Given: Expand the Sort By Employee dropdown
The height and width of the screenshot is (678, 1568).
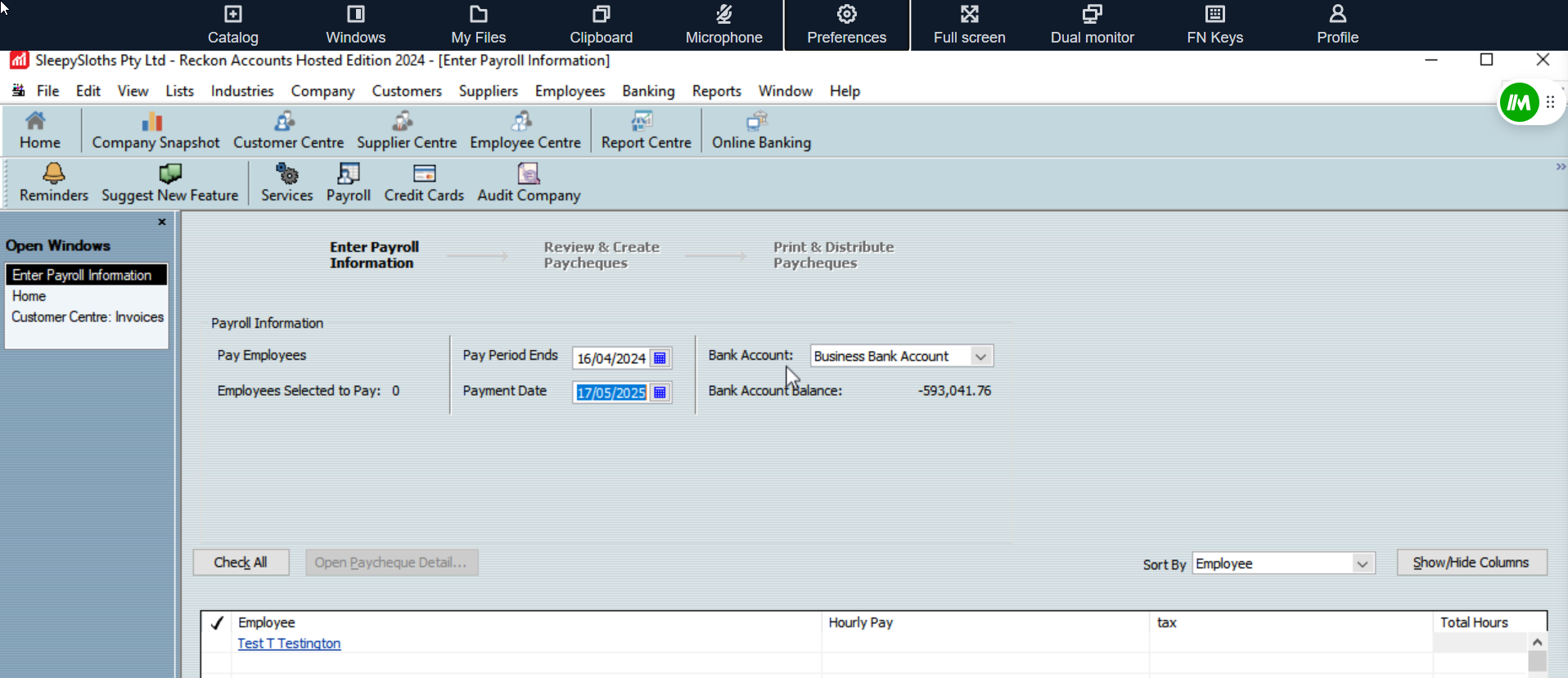Looking at the screenshot, I should click(1362, 564).
